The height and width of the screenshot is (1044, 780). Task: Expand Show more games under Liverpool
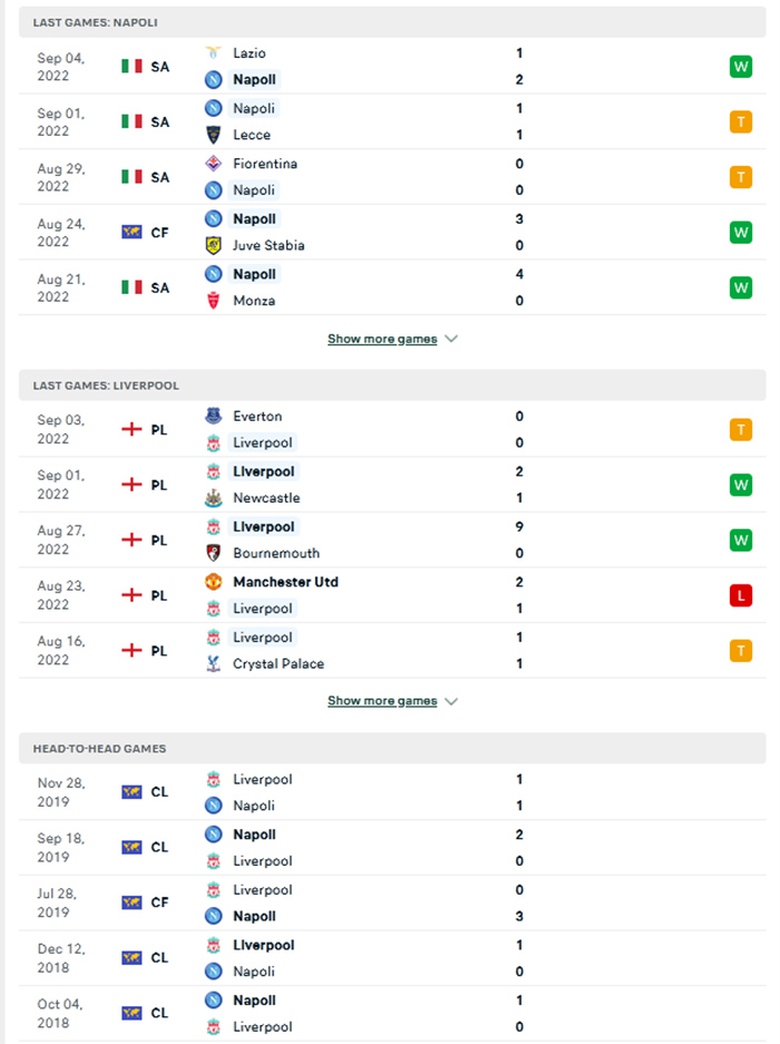tap(391, 701)
